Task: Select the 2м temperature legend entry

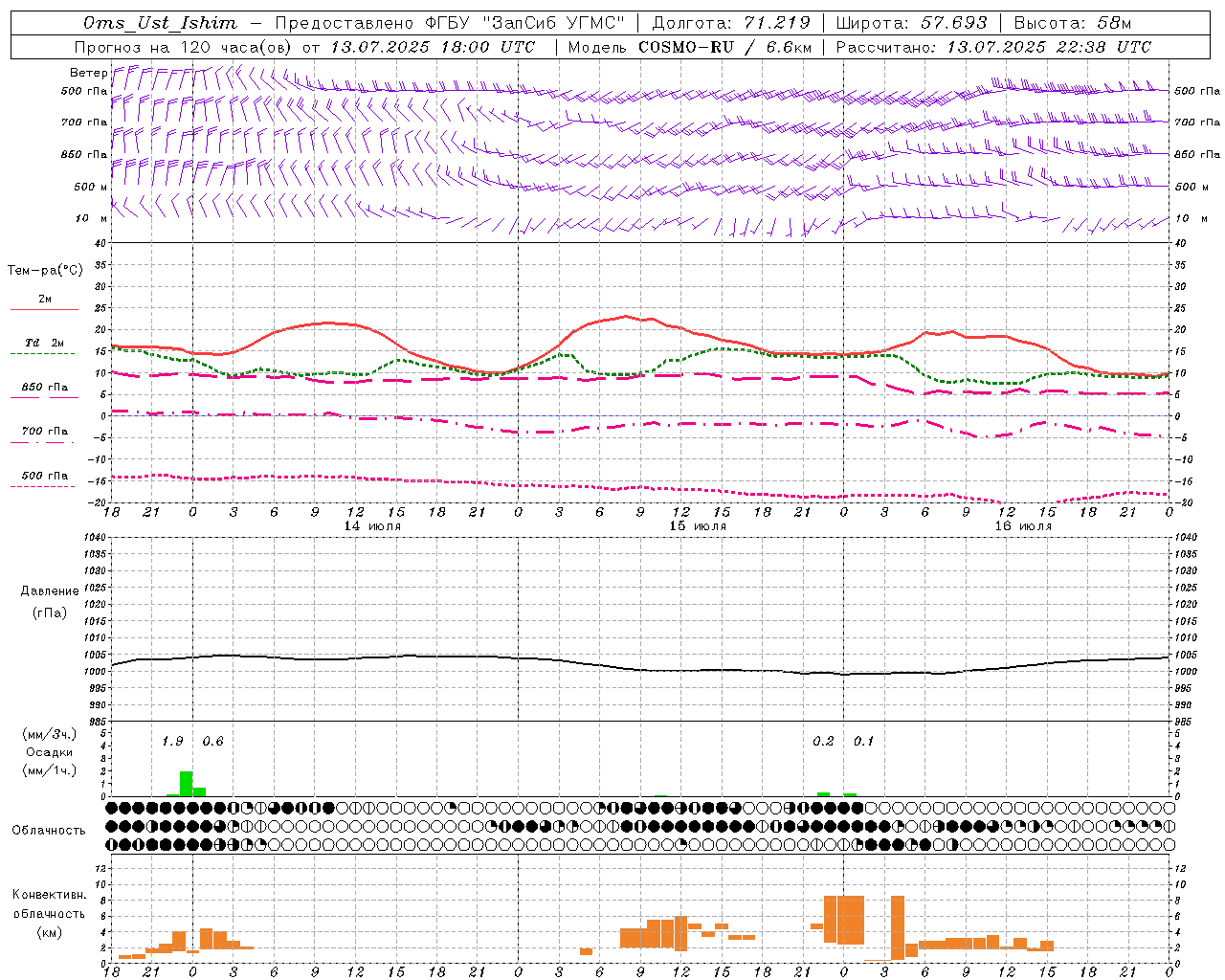Action: click(45, 300)
